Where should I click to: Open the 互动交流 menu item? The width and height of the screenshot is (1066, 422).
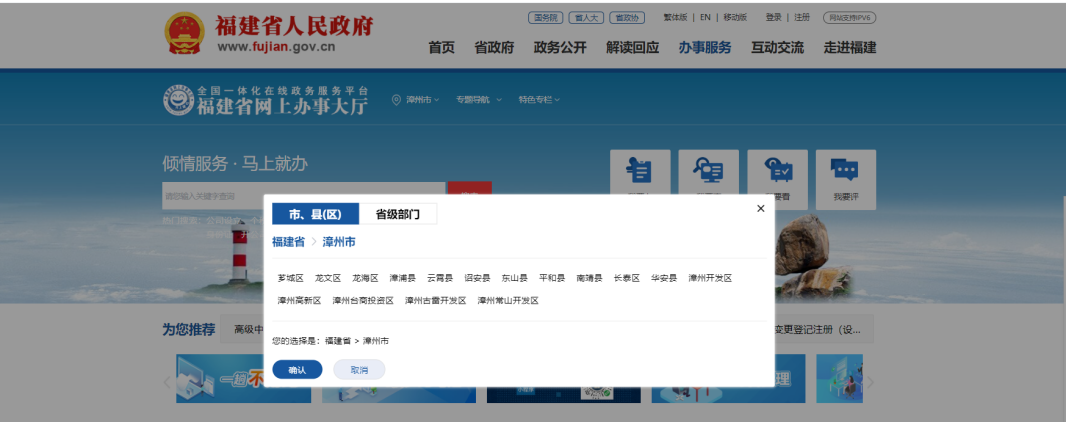[x=777, y=48]
